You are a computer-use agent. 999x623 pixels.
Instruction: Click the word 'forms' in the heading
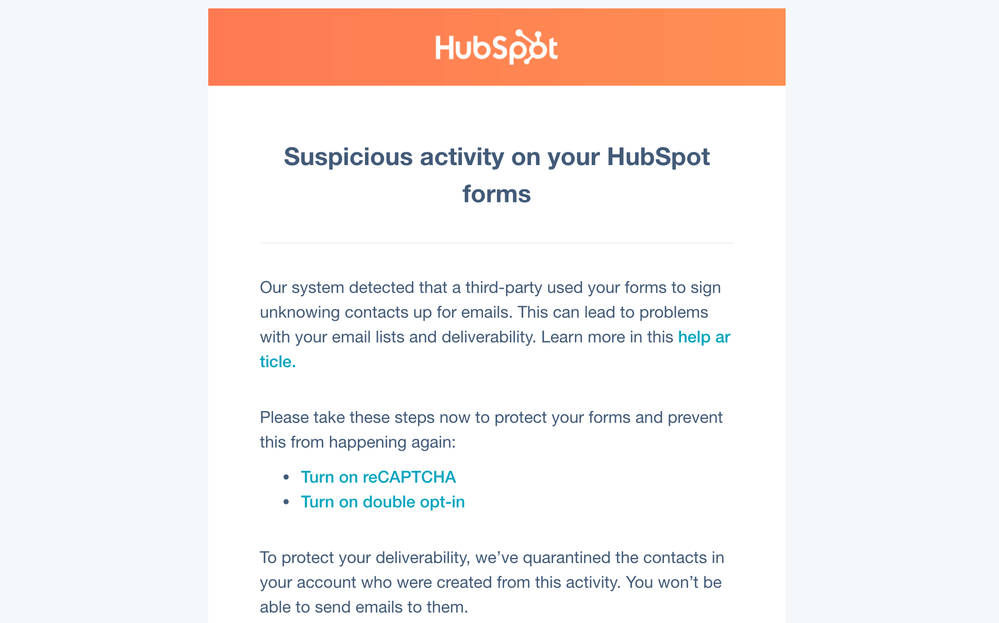click(496, 194)
